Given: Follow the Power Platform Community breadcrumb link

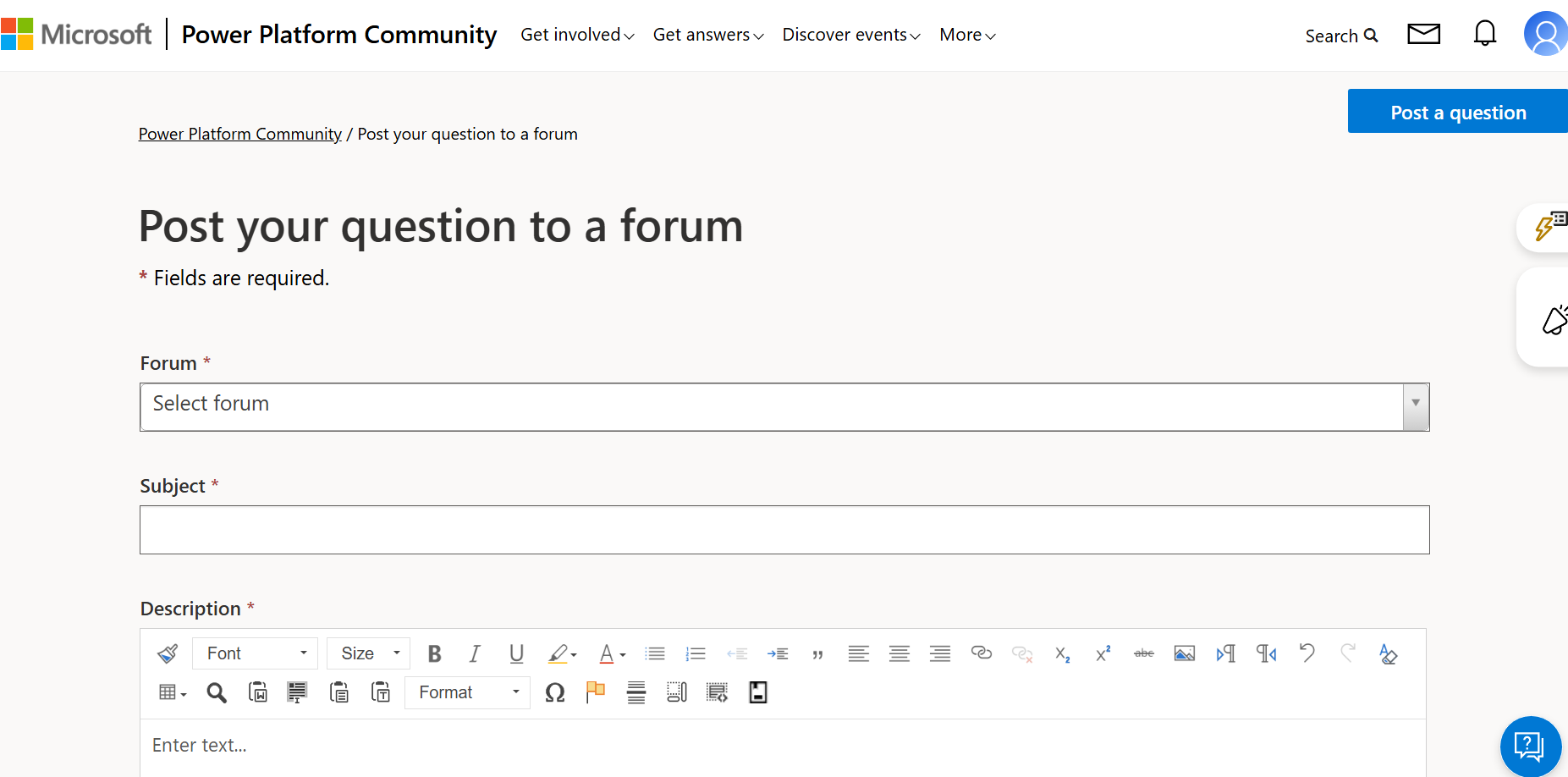Looking at the screenshot, I should click(x=240, y=134).
